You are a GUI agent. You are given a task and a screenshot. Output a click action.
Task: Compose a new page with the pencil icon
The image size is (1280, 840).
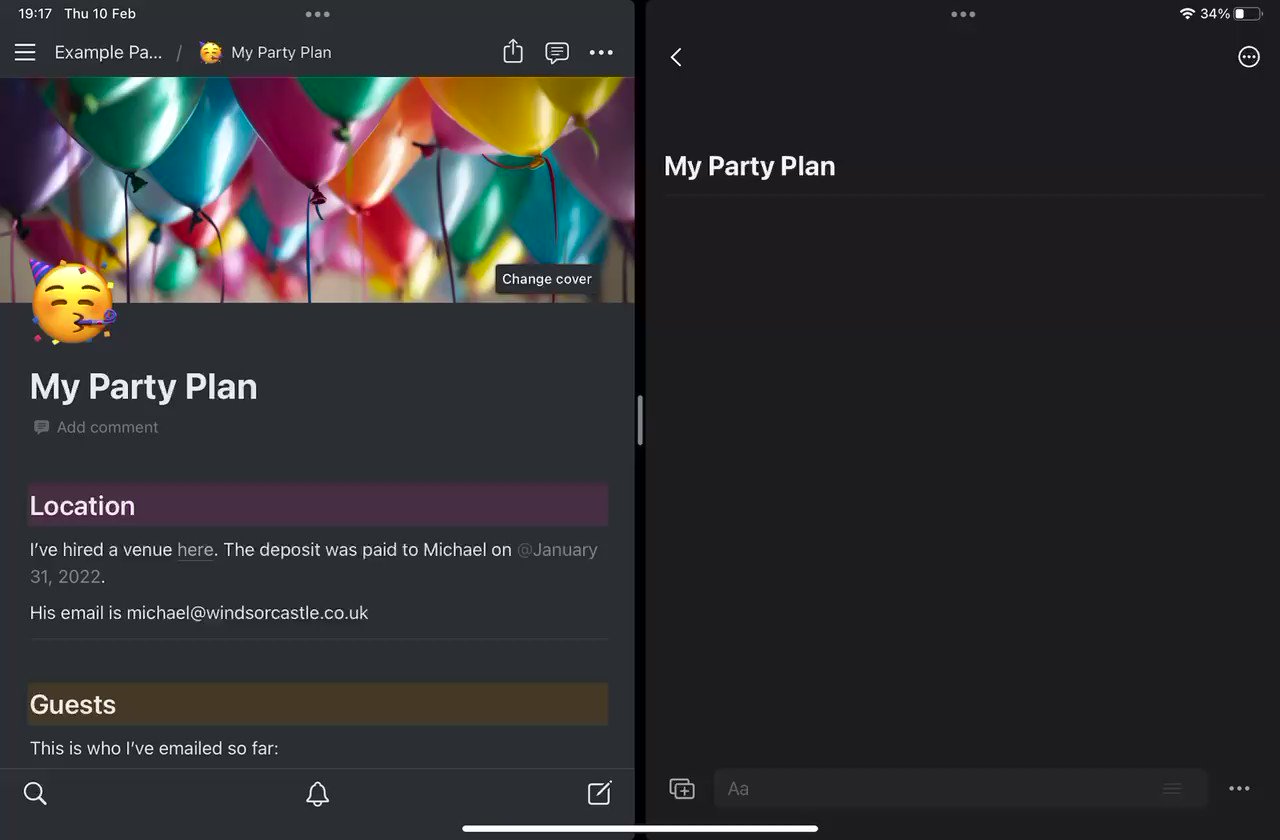(x=599, y=792)
